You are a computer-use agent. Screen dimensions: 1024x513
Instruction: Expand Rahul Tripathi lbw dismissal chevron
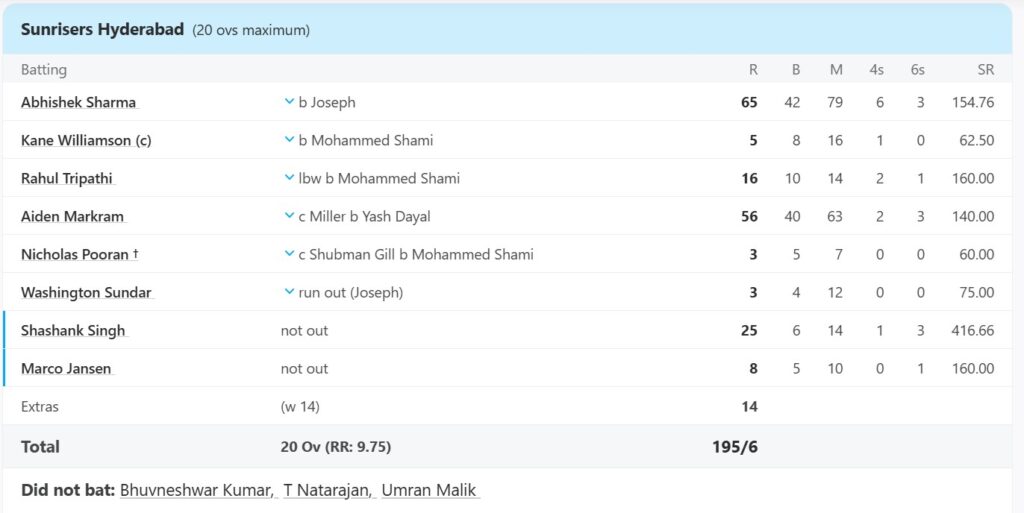tap(289, 178)
